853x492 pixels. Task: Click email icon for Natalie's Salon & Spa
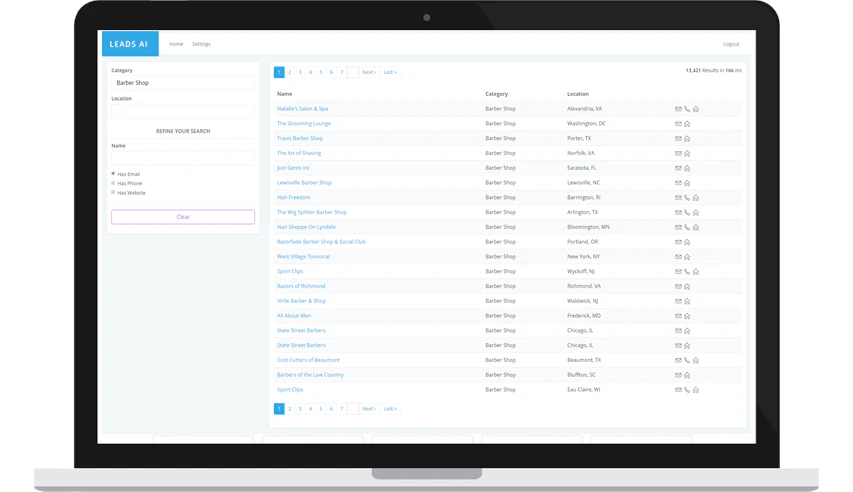[x=678, y=109]
